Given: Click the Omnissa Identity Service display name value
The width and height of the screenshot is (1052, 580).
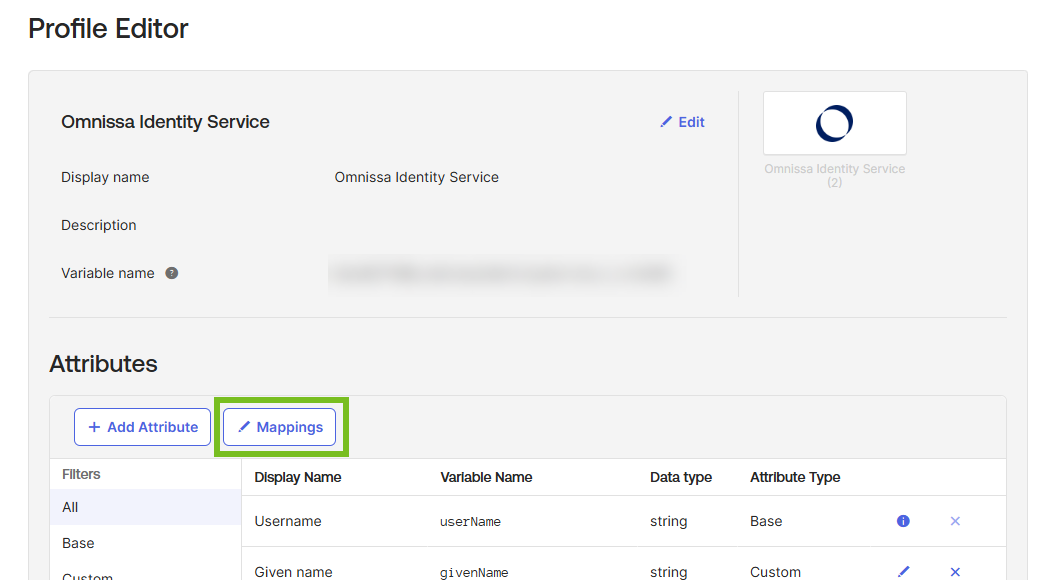Looking at the screenshot, I should click(417, 177).
